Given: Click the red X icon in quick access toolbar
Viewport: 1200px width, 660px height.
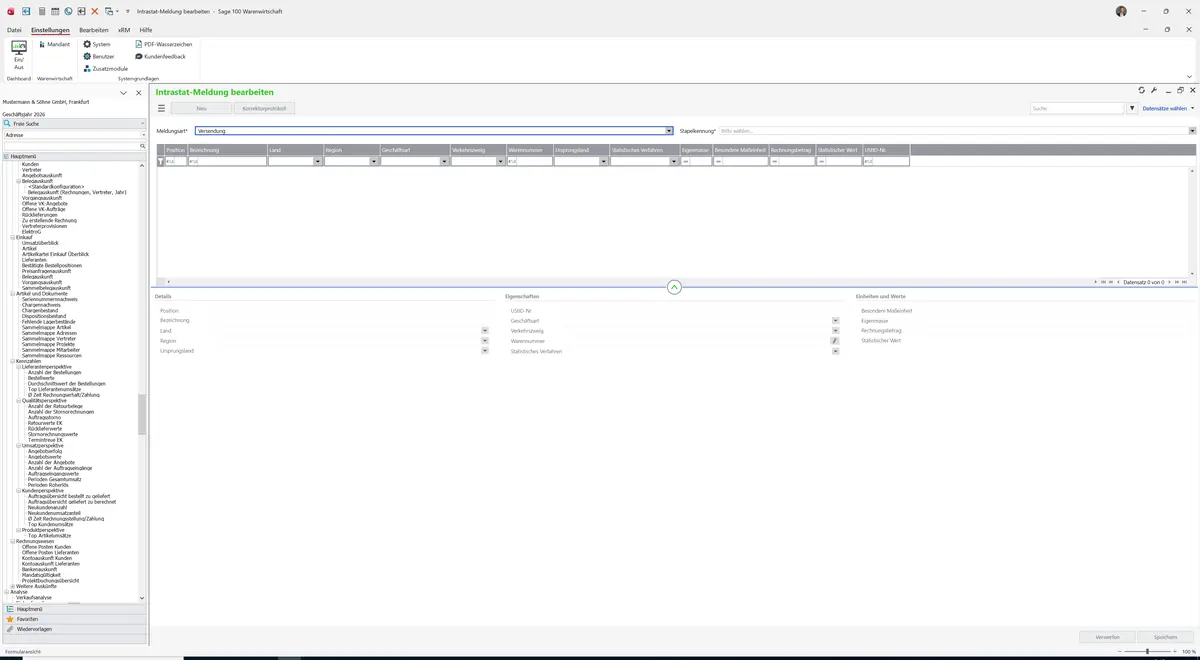Looking at the screenshot, I should tap(95, 11).
